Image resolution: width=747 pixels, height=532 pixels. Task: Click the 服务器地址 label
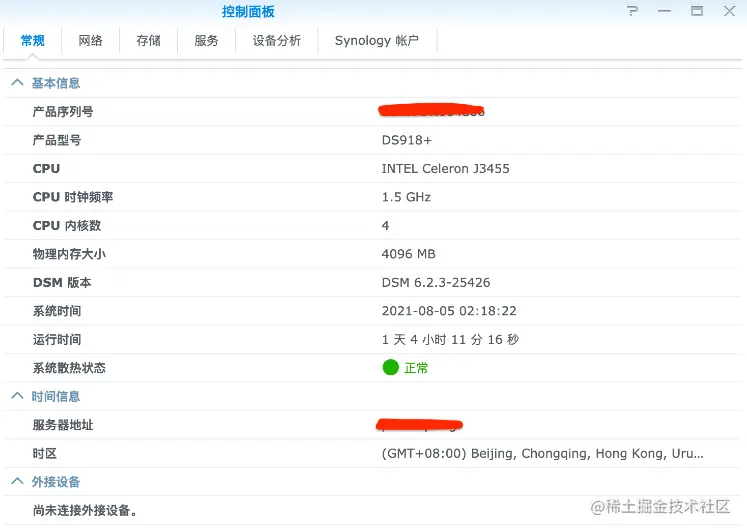tap(63, 425)
